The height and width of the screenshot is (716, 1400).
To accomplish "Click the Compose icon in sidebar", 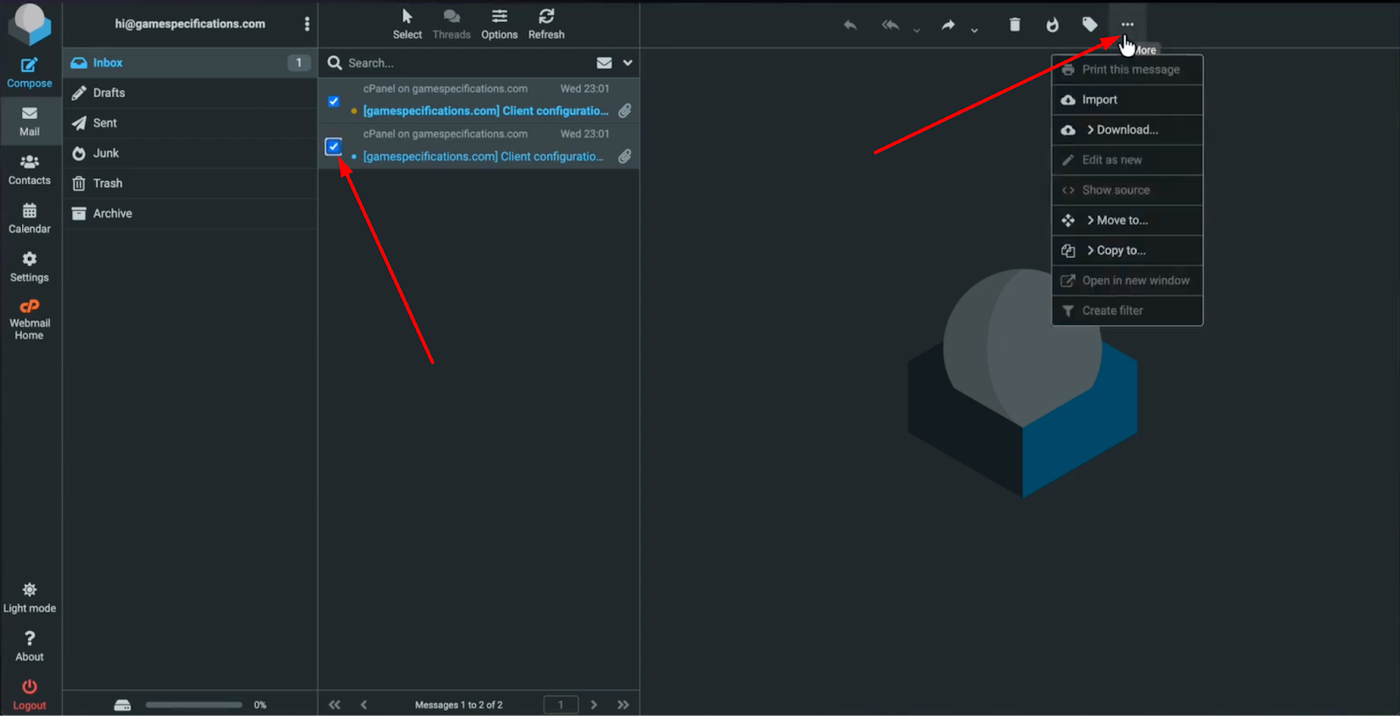I will tap(29, 72).
